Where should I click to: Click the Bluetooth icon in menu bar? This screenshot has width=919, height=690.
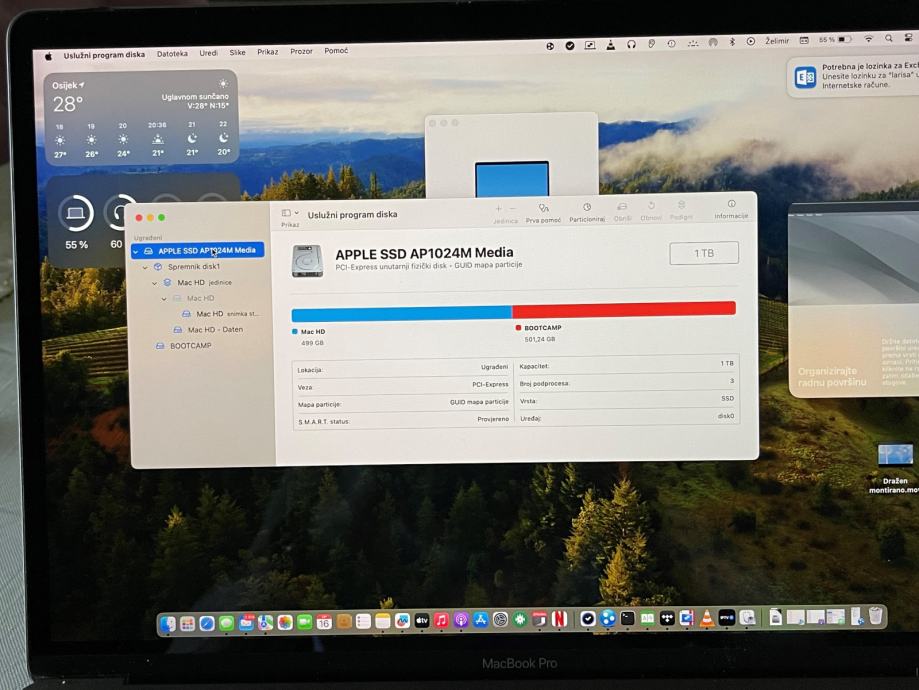[x=732, y=42]
